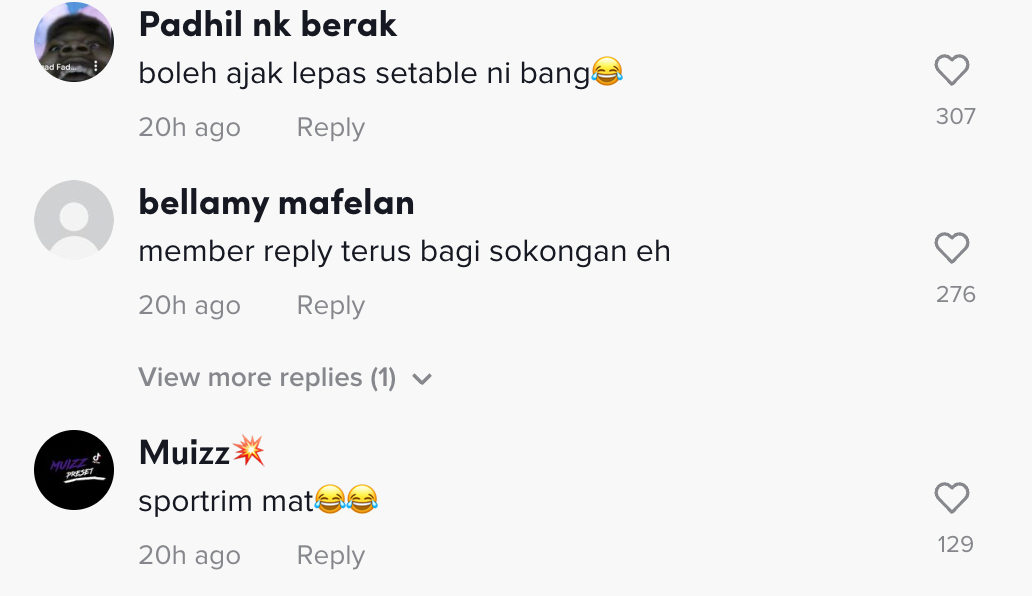Open the Padhil nk berak username
Image resolution: width=1032 pixels, height=596 pixels.
267,25
